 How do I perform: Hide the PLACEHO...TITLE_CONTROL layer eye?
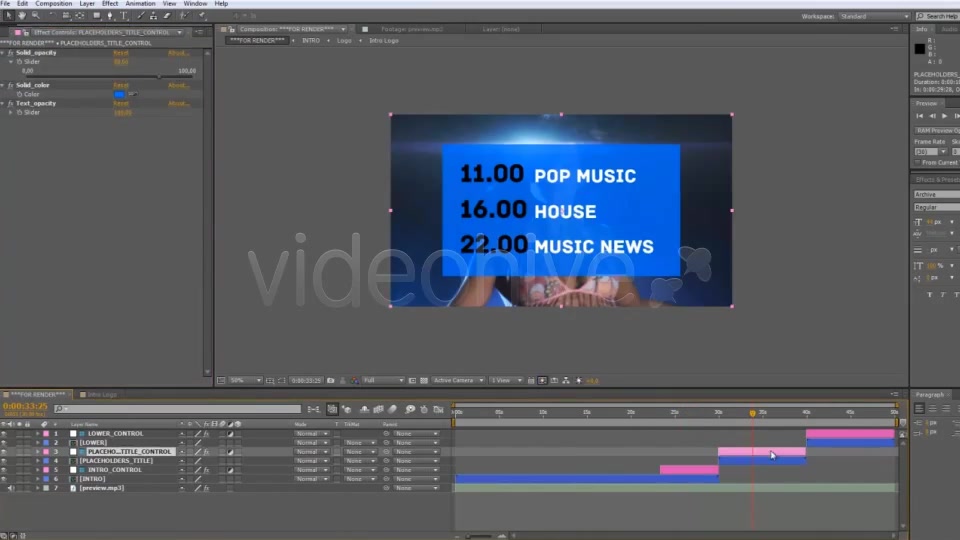coord(4,452)
